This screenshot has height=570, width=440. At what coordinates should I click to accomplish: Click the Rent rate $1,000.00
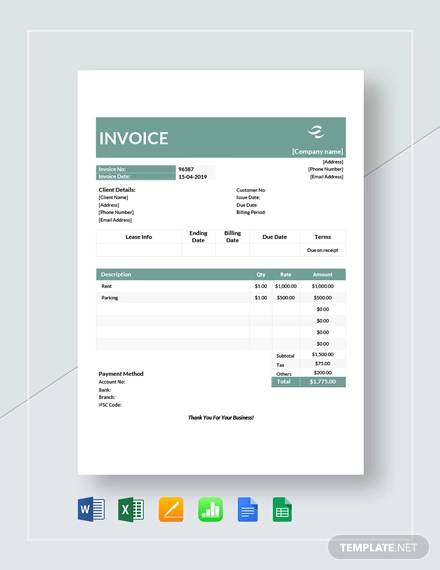(286, 286)
